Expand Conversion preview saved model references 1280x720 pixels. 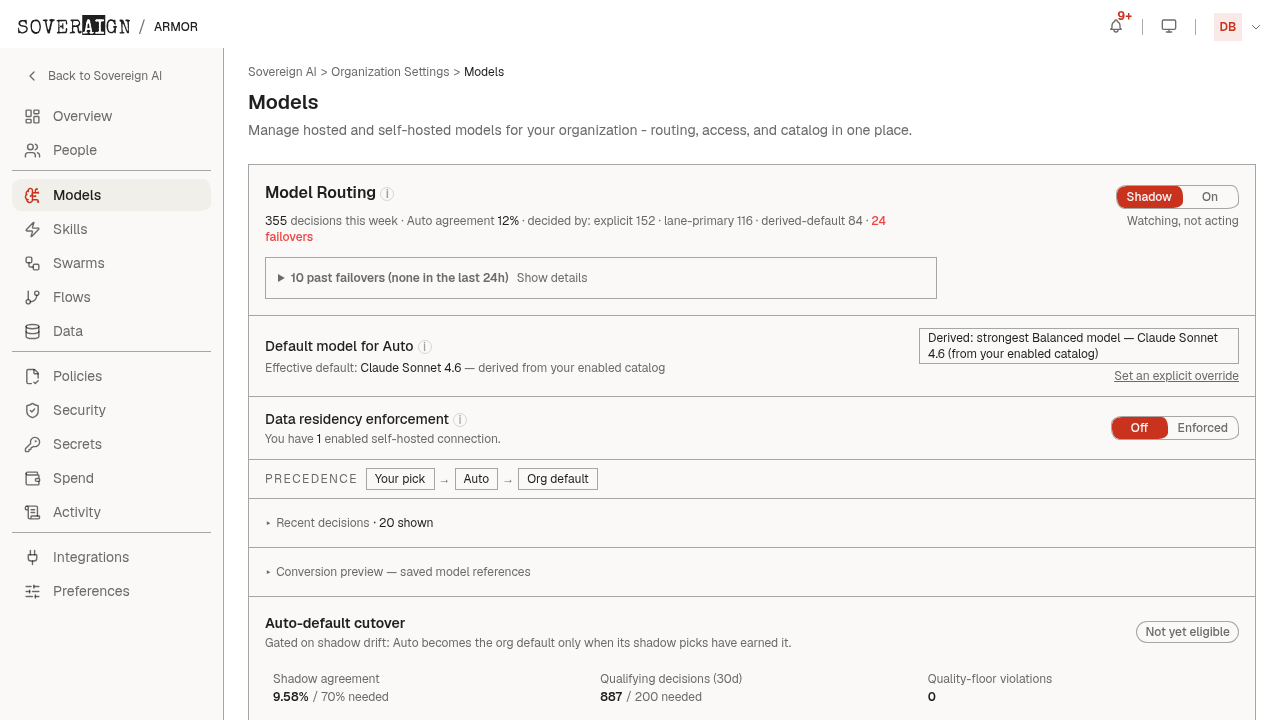click(398, 572)
